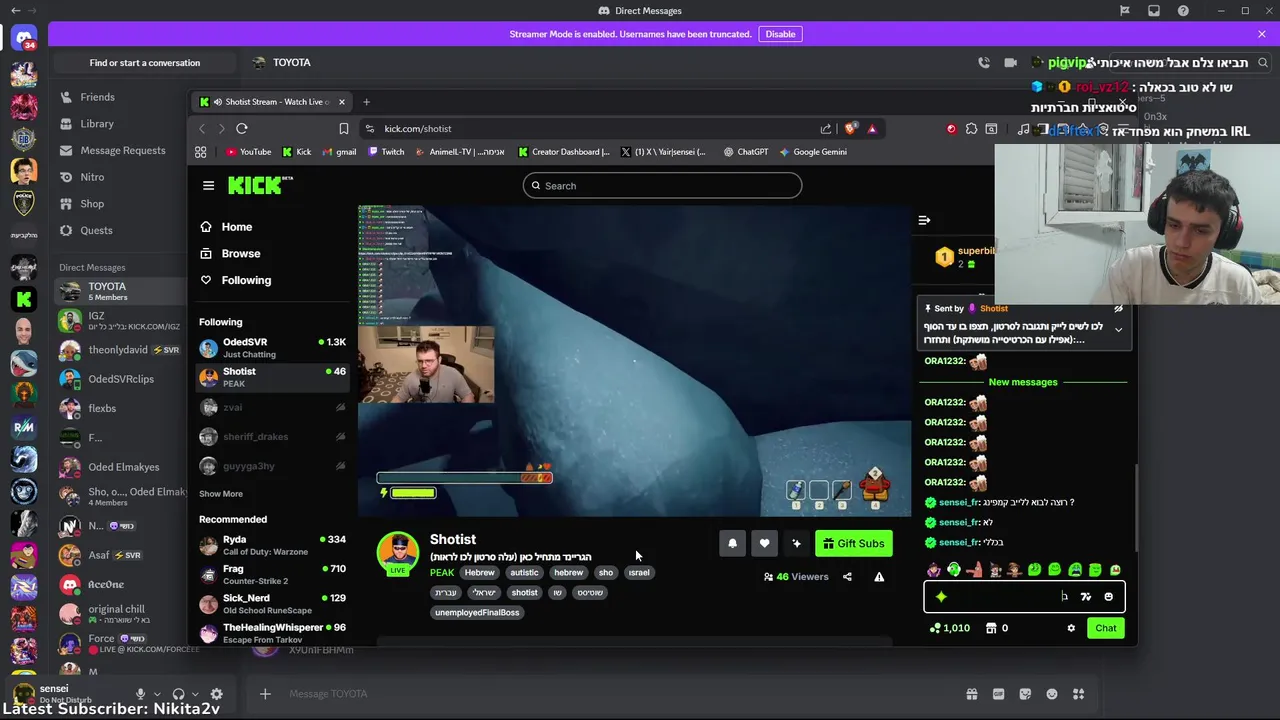
Task: Click the share icon in address bar
Action: click(826, 128)
